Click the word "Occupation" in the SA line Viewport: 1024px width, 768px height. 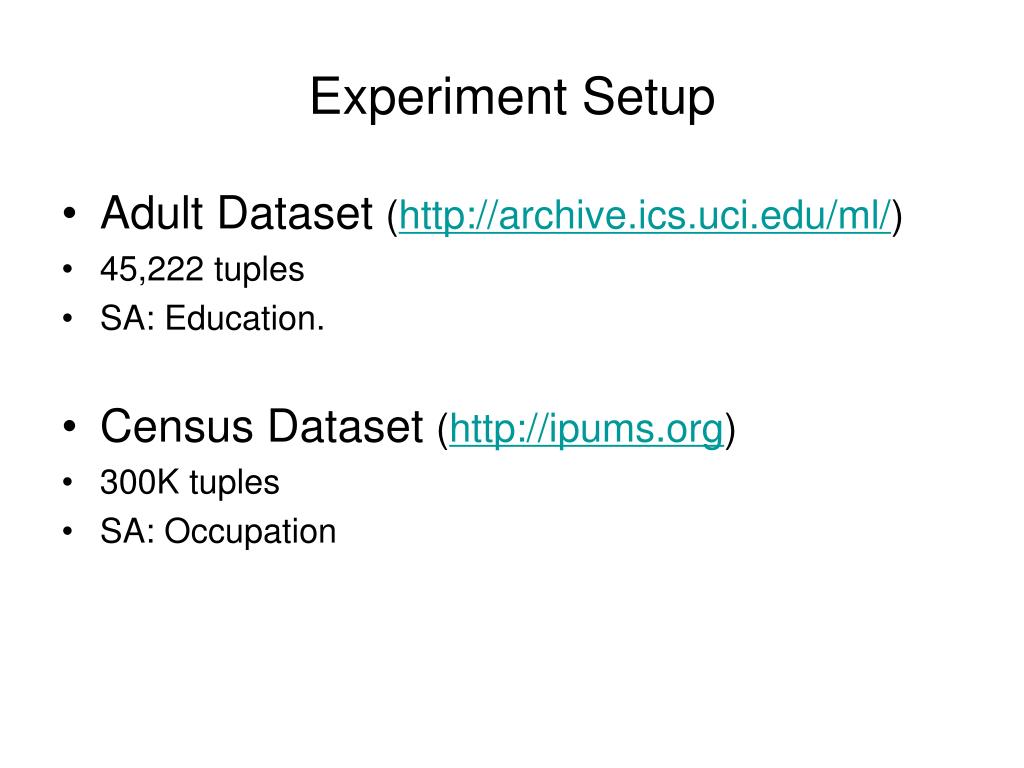(x=250, y=532)
